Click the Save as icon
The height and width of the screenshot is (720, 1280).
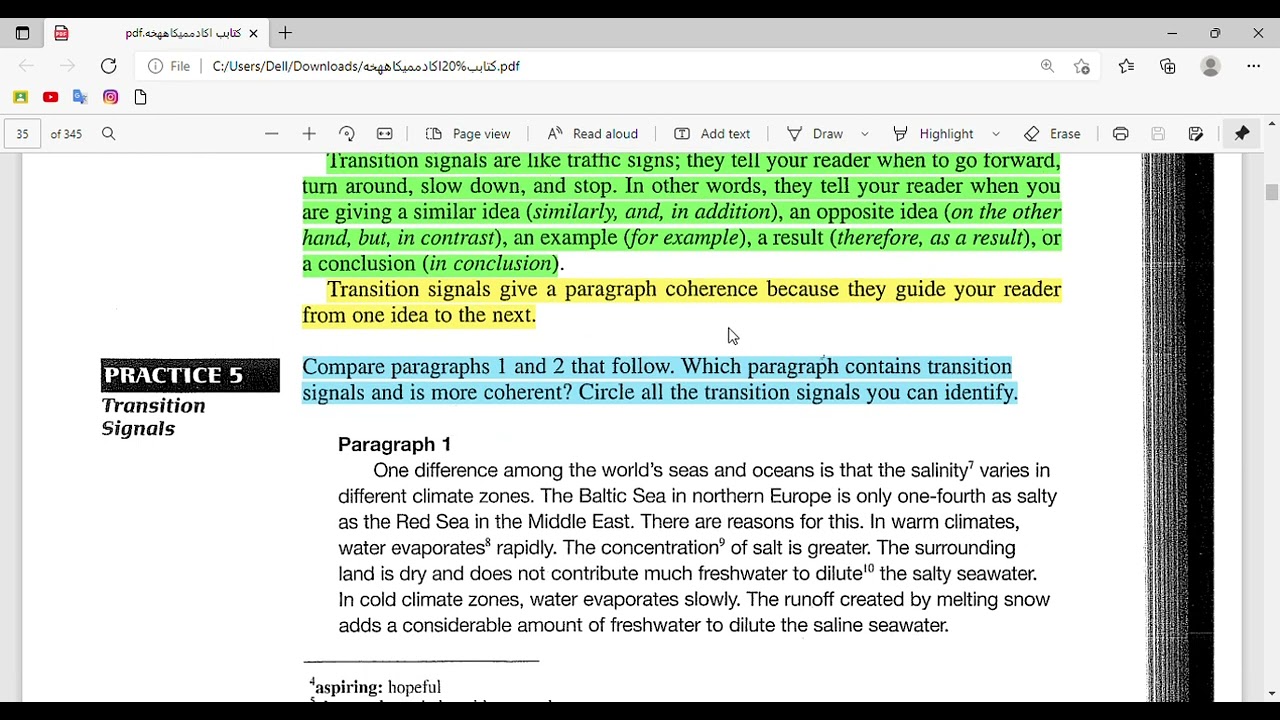[1196, 134]
